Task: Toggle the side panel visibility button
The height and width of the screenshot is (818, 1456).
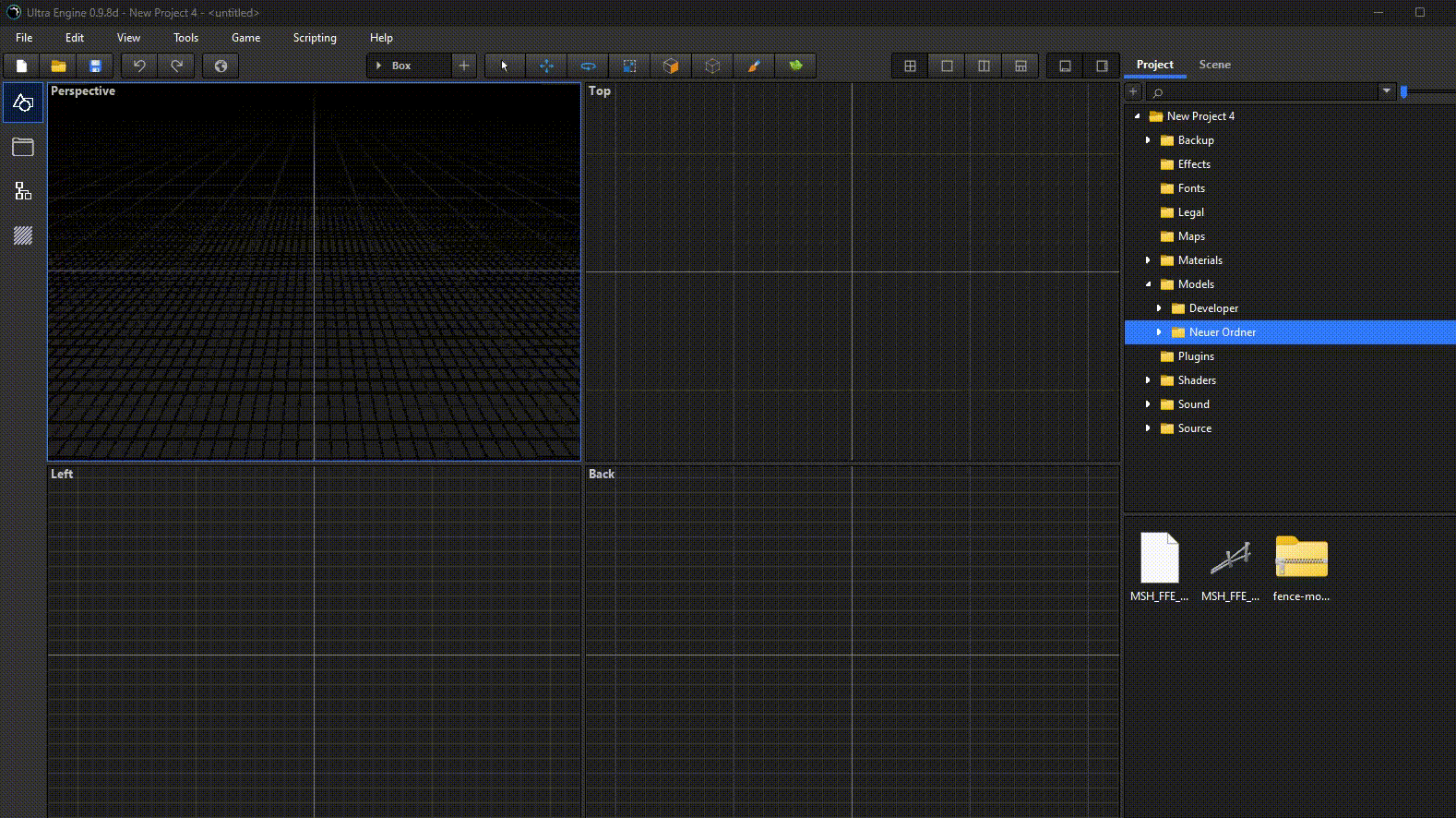Action: click(x=1102, y=66)
